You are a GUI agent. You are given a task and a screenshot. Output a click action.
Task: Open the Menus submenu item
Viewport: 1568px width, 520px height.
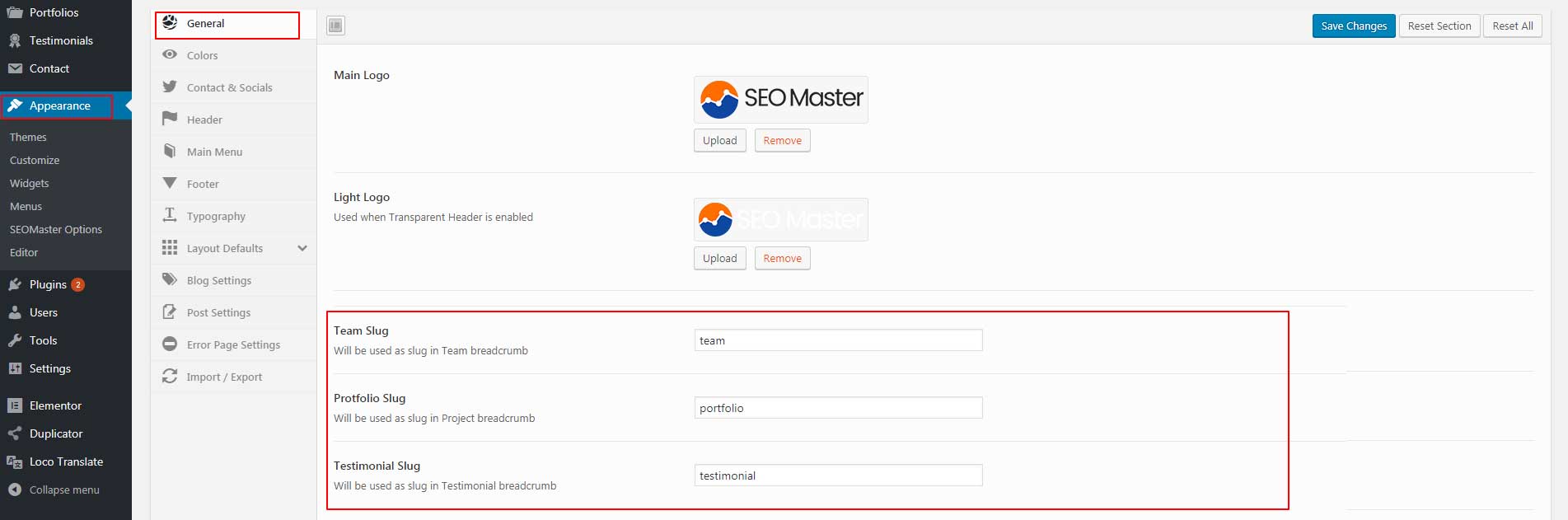click(26, 206)
